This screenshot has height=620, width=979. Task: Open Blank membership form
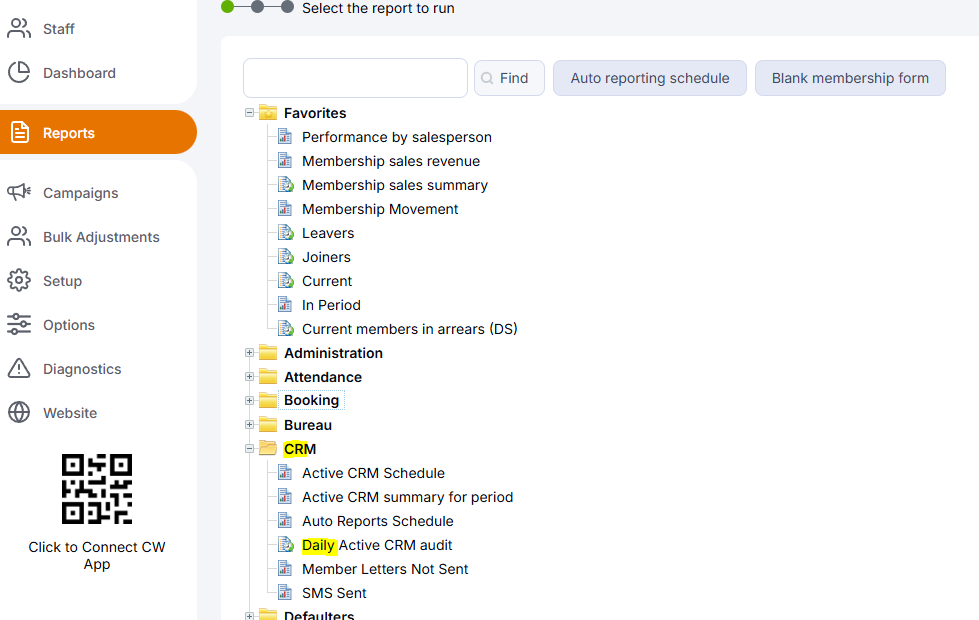coord(850,78)
